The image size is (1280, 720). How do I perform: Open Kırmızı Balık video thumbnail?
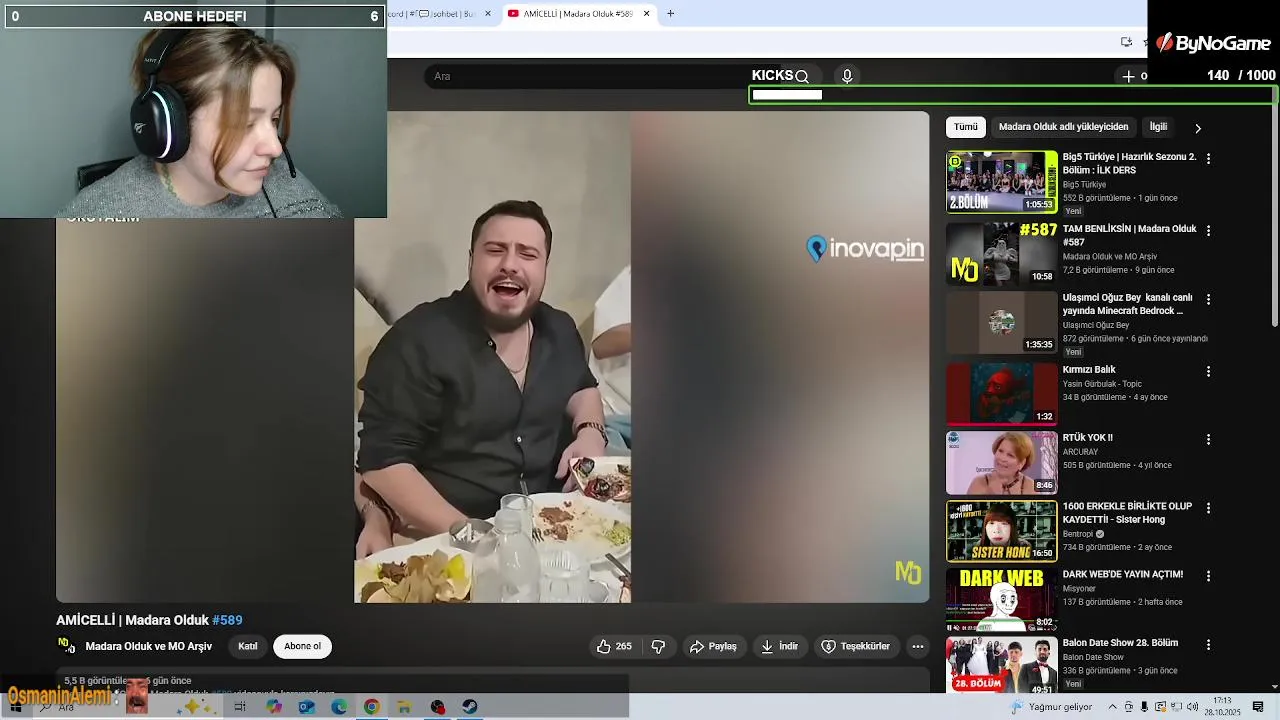(x=1001, y=394)
